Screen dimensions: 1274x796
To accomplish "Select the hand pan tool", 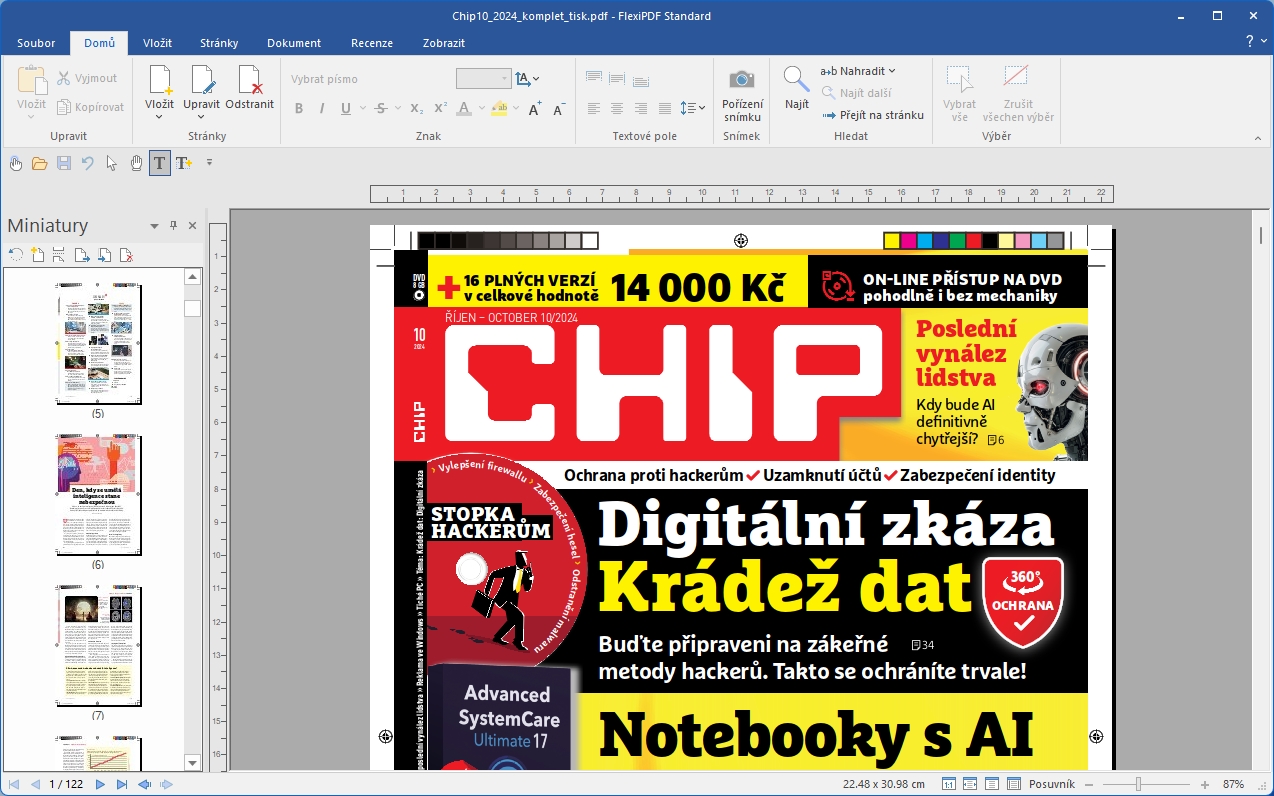I will (136, 163).
